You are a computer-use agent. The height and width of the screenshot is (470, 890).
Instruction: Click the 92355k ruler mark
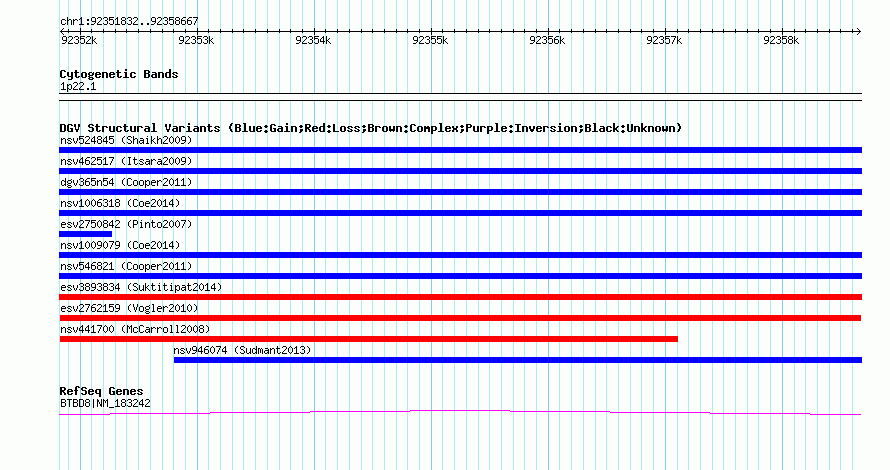(430, 40)
